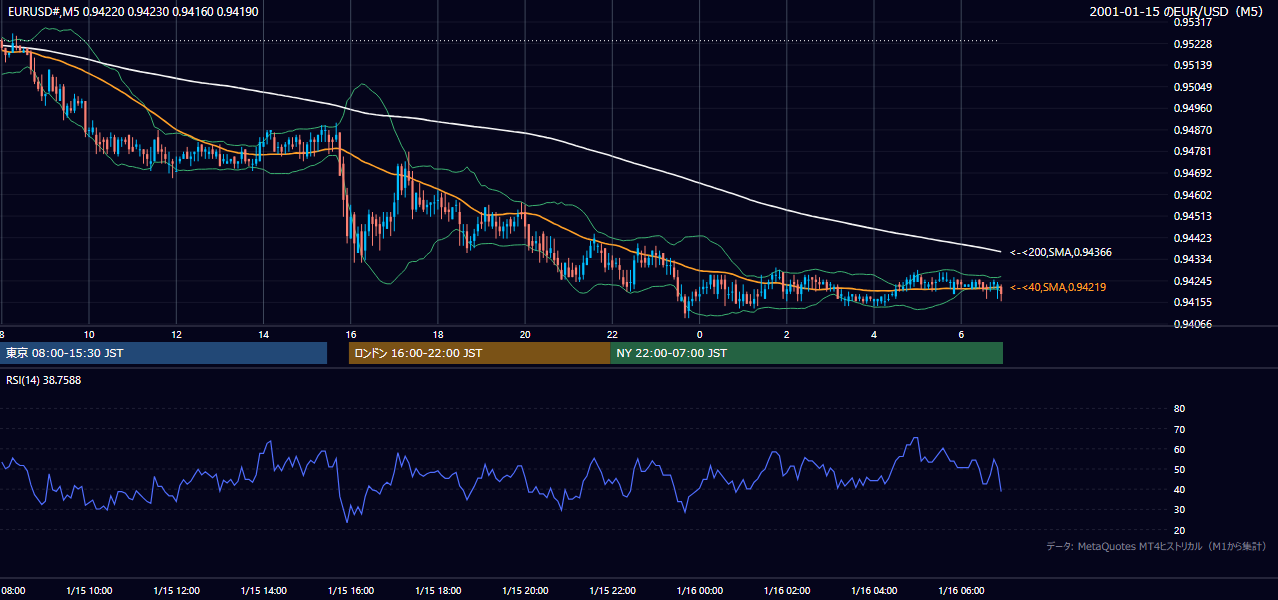Image resolution: width=1278 pixels, height=600 pixels.
Task: Click the RSI scale value 50
Action: click(1179, 469)
